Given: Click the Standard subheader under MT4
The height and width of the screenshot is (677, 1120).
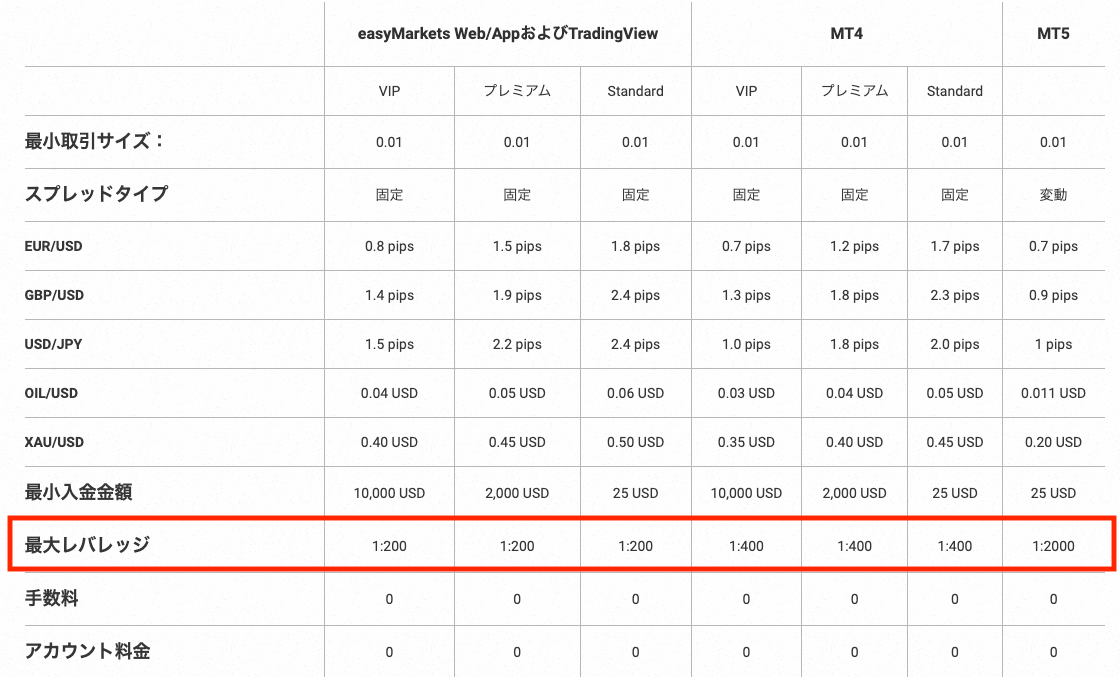Looking at the screenshot, I should 954,91.
